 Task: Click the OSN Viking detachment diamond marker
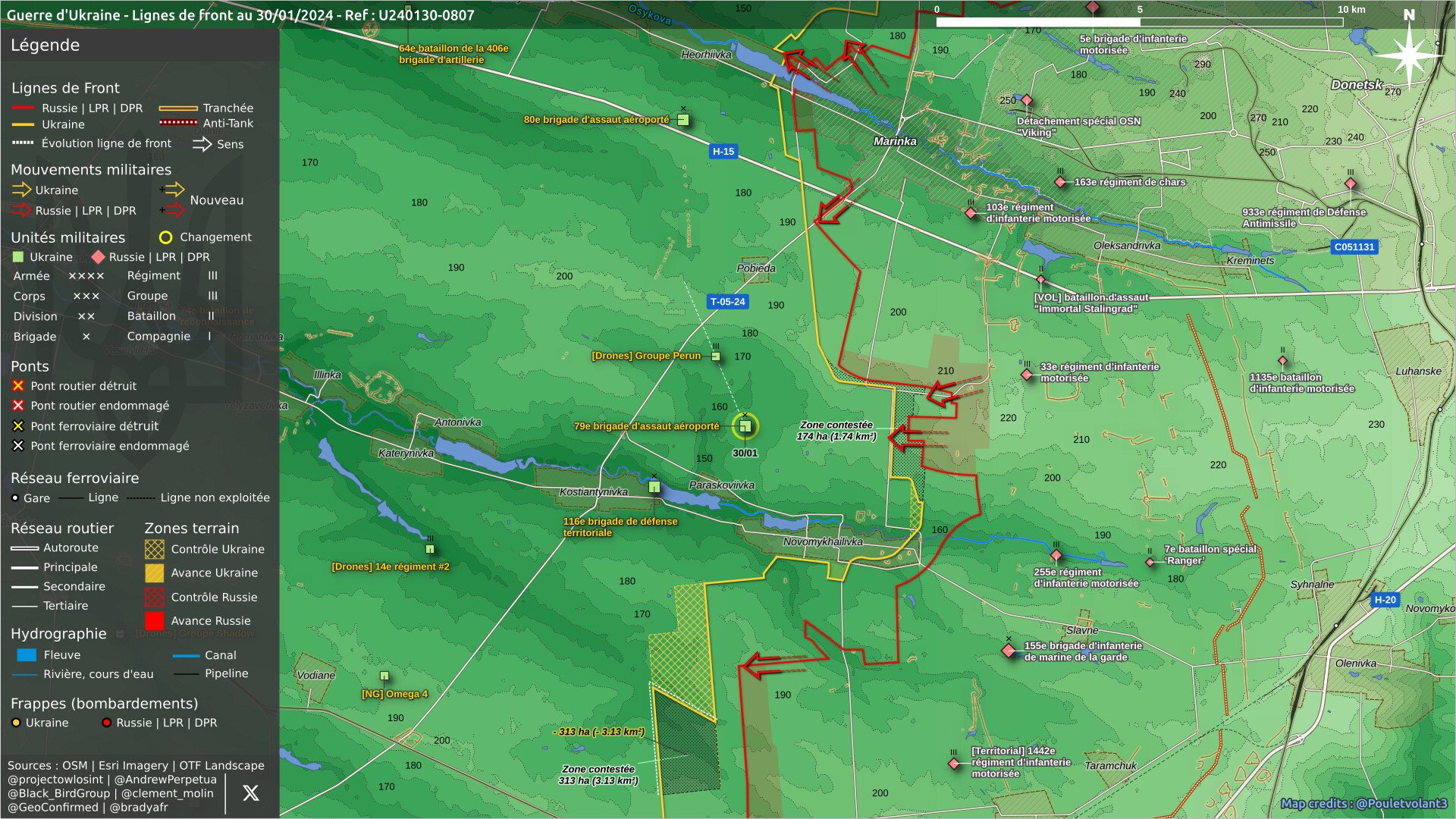point(1027,100)
